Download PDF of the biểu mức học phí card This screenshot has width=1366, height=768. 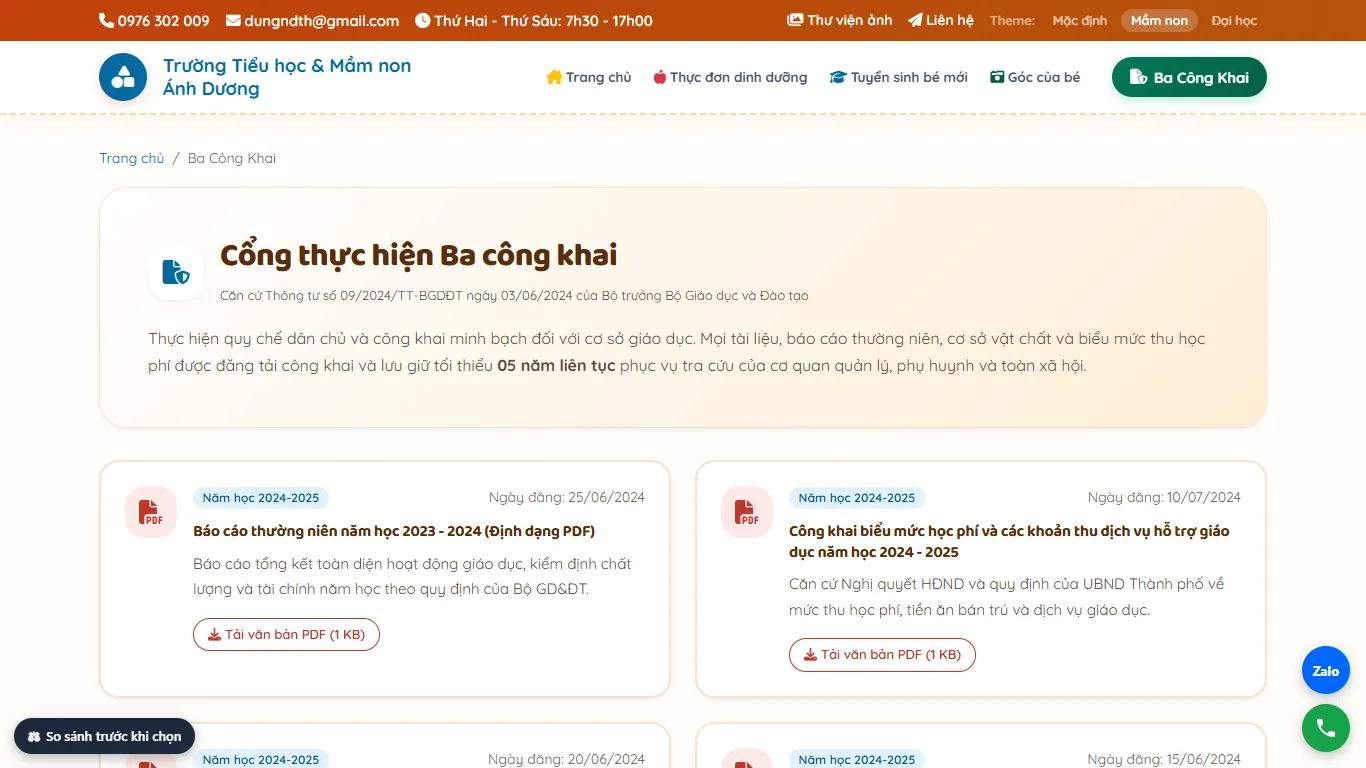[x=882, y=655]
